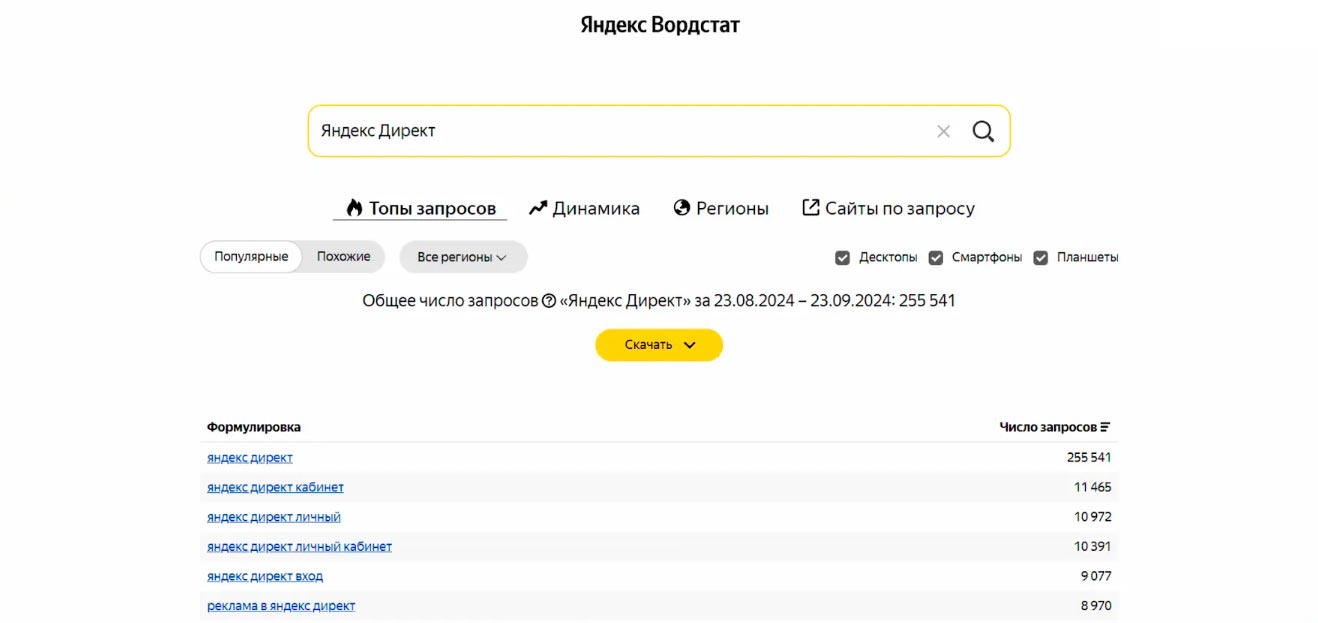Open the Сайты по запросу external link
Viewport: 1318px width, 623px height.
(888, 208)
